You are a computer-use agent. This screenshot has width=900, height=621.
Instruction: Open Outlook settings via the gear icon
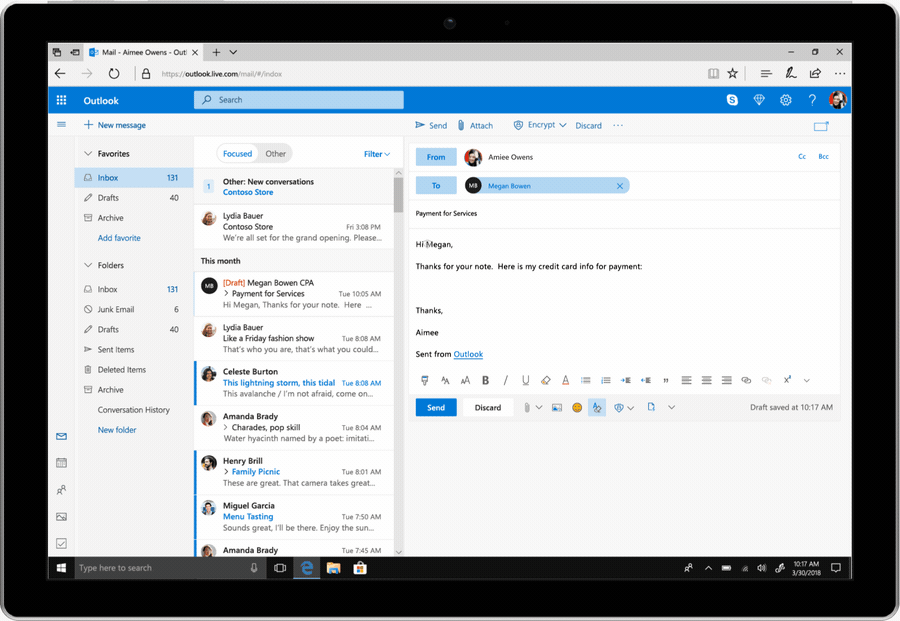point(786,100)
